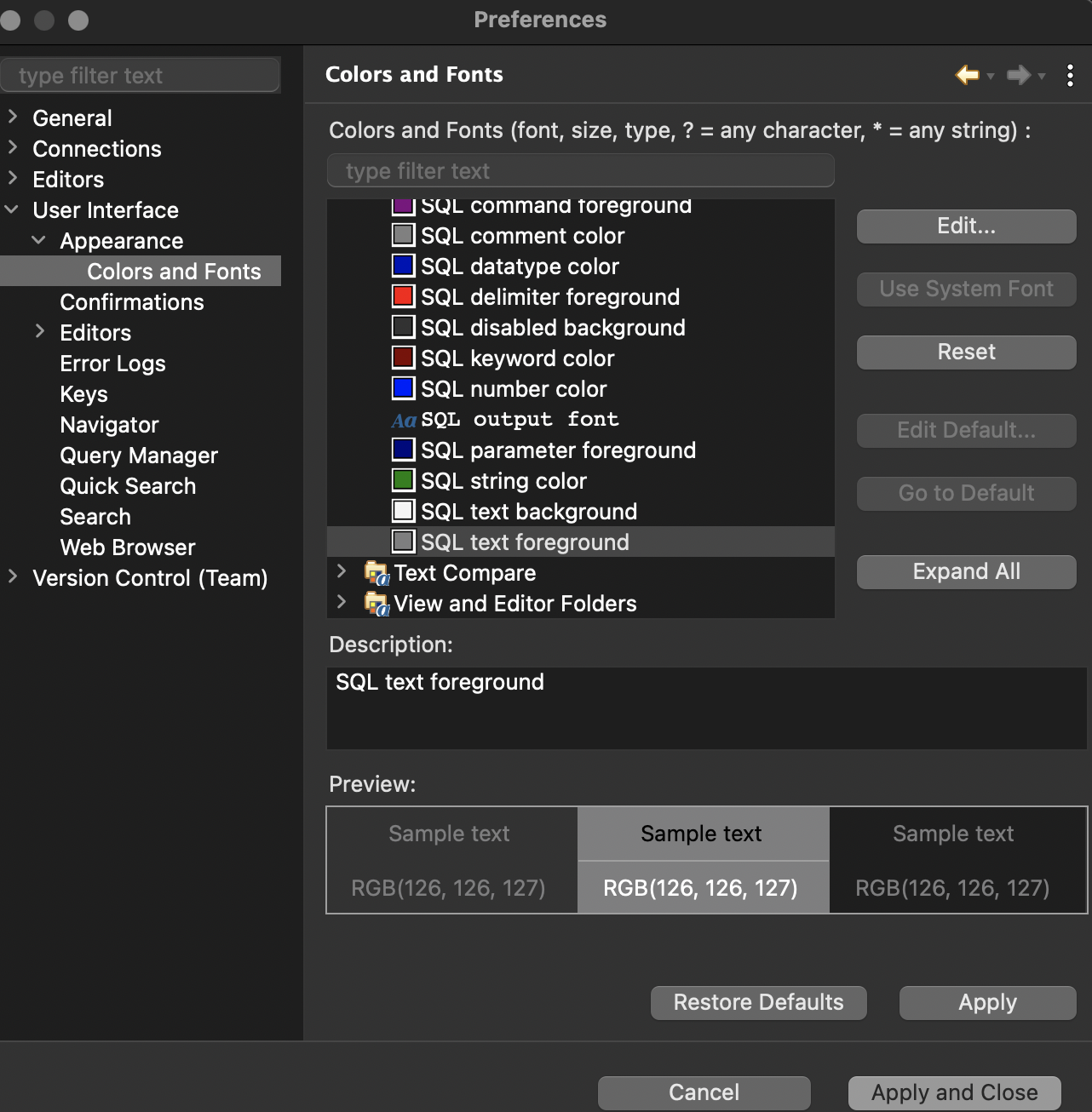Select SQL text foreground row
The height and width of the screenshot is (1112, 1092).
point(580,542)
